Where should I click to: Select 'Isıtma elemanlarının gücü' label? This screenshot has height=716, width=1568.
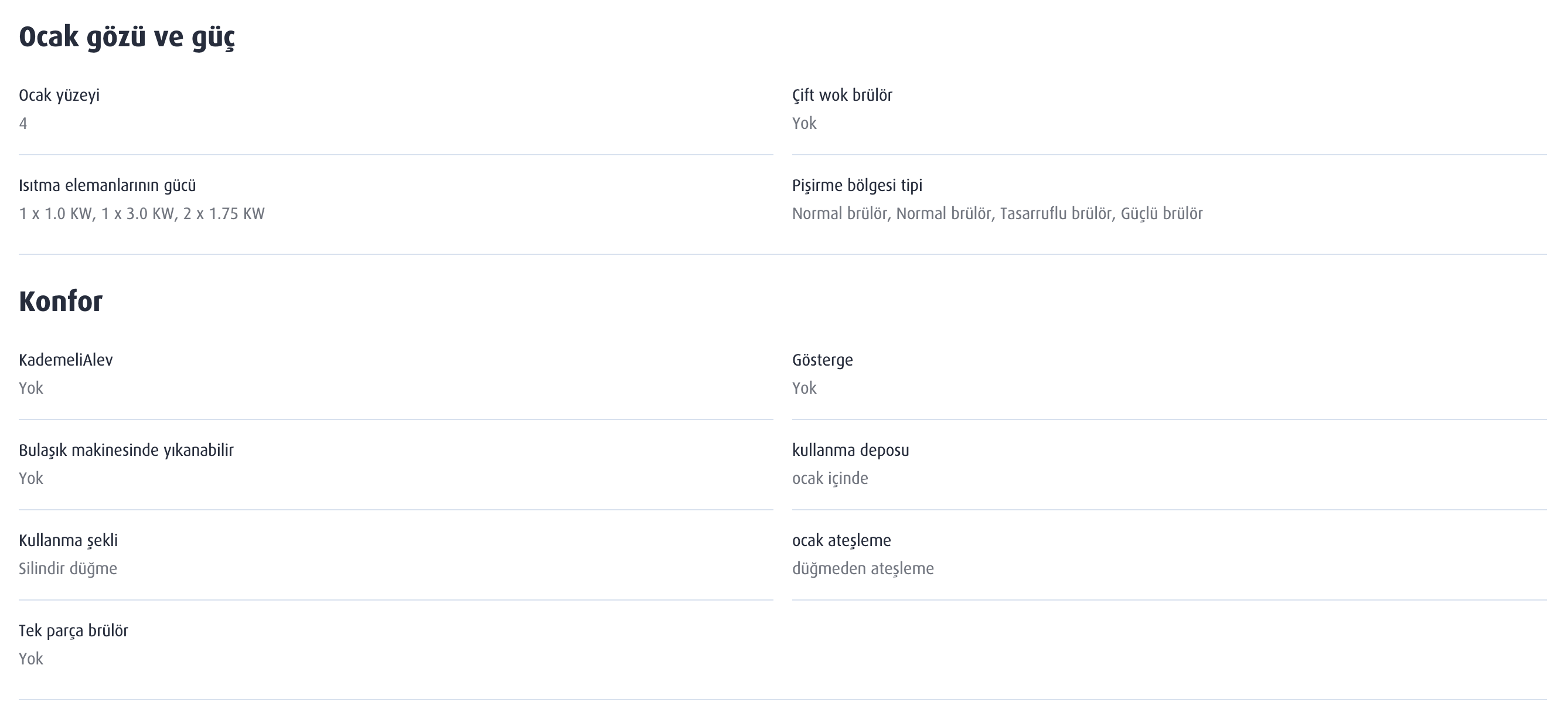click(x=107, y=186)
